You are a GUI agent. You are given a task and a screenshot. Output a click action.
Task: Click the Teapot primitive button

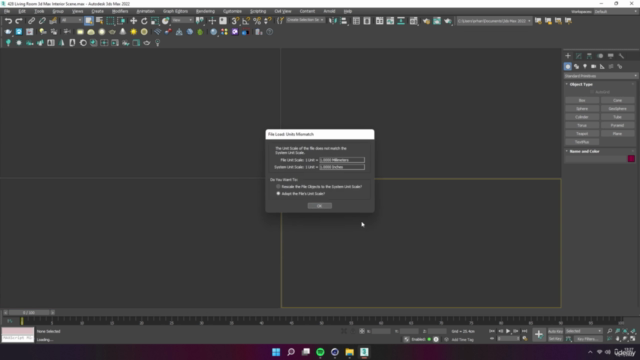(582, 133)
